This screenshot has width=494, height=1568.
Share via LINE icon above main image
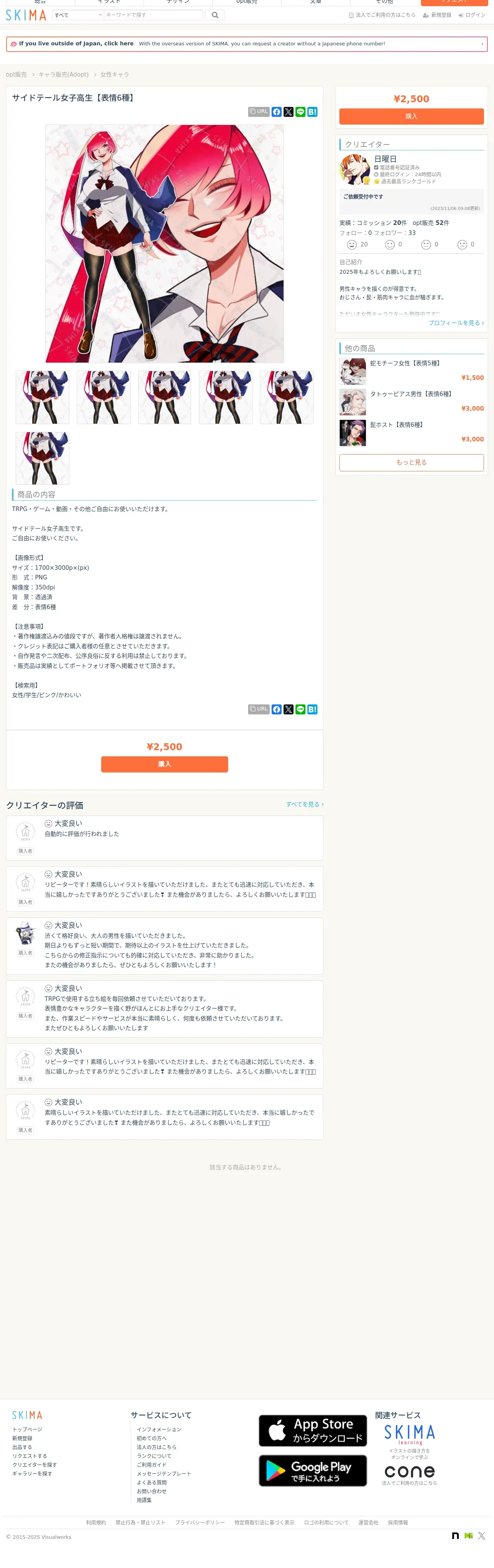point(300,112)
